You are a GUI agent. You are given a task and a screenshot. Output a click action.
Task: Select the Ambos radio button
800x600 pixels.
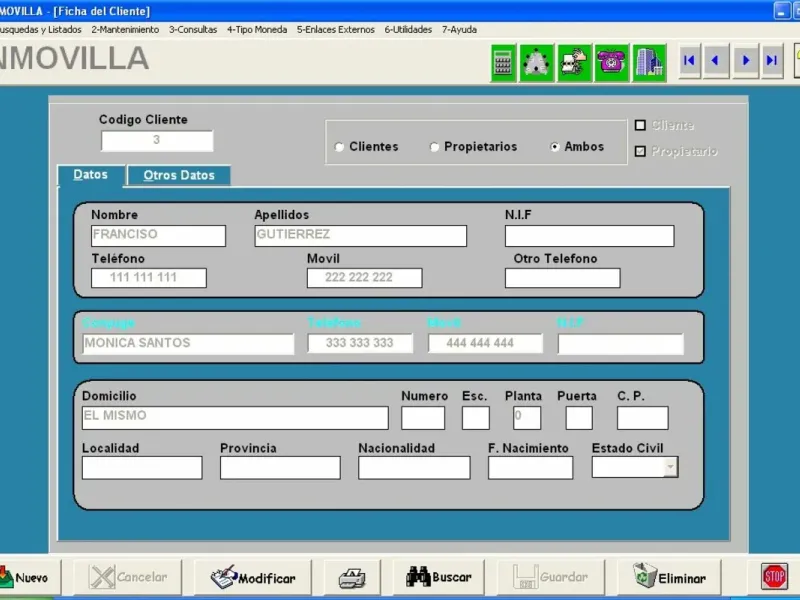555,147
